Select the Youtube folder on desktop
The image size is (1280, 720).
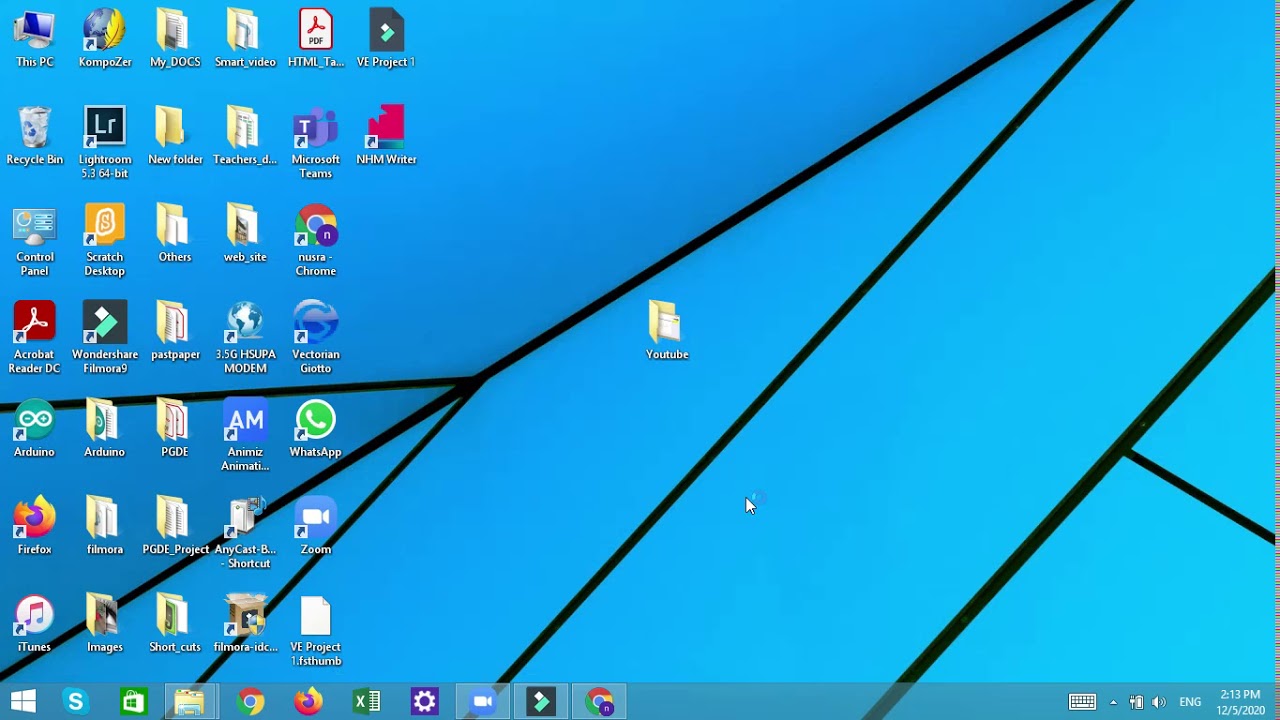coord(666,323)
